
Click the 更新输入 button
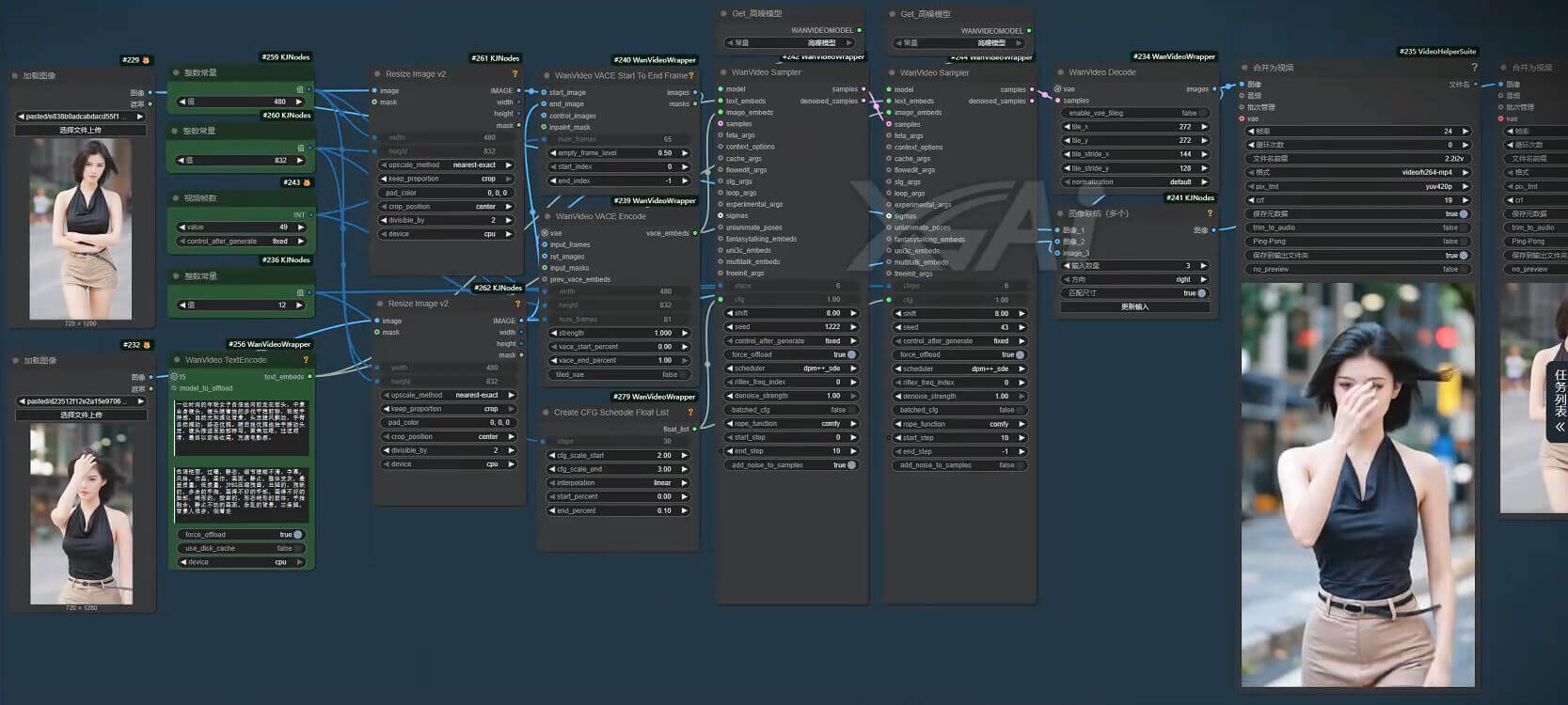1134,307
